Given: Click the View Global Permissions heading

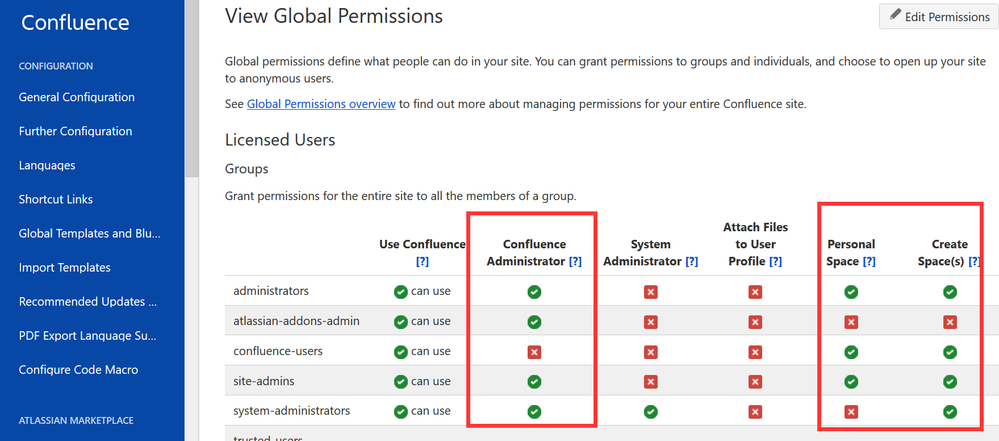Looking at the screenshot, I should pos(334,16).
